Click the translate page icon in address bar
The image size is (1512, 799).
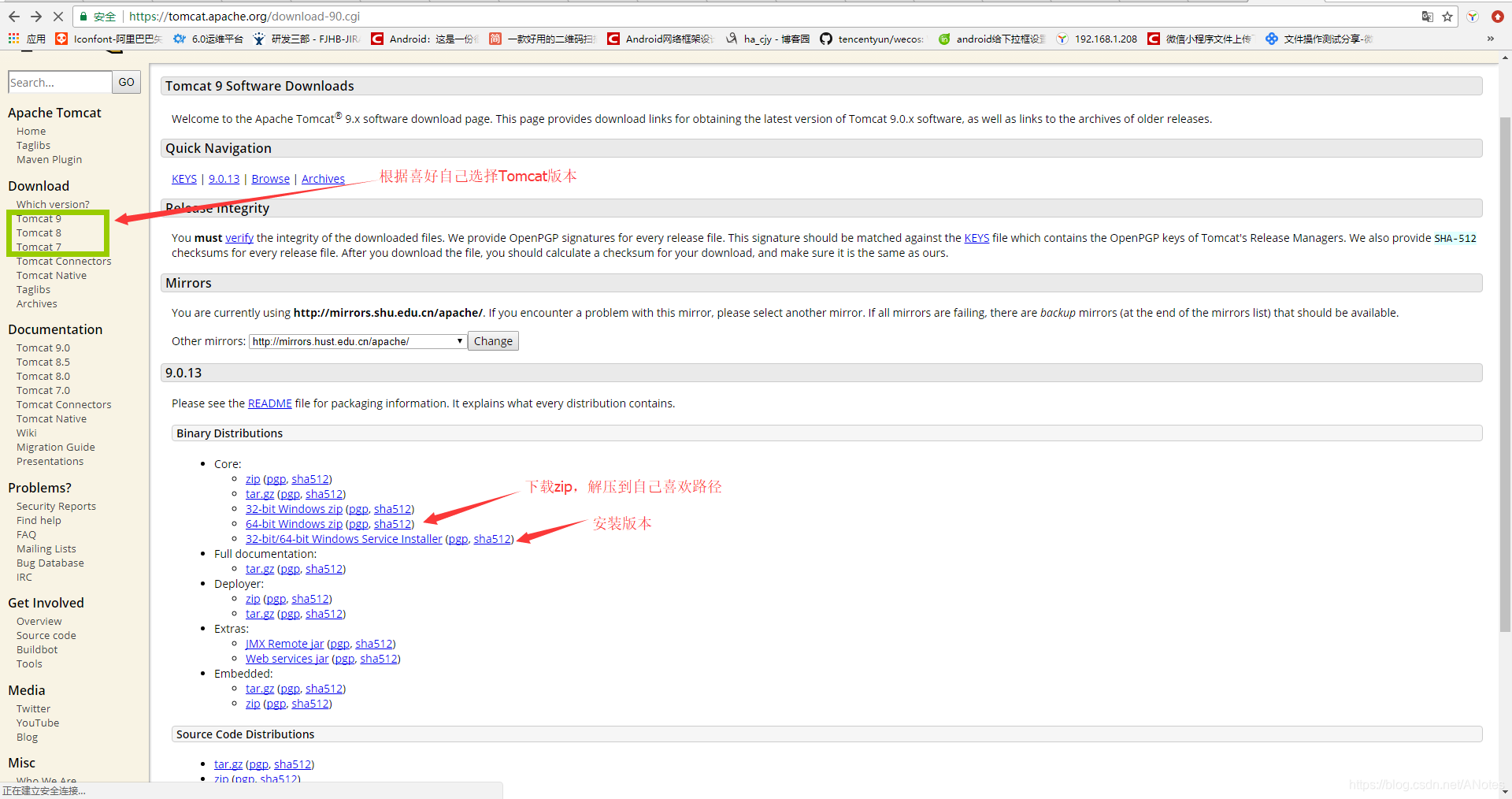tap(1427, 17)
